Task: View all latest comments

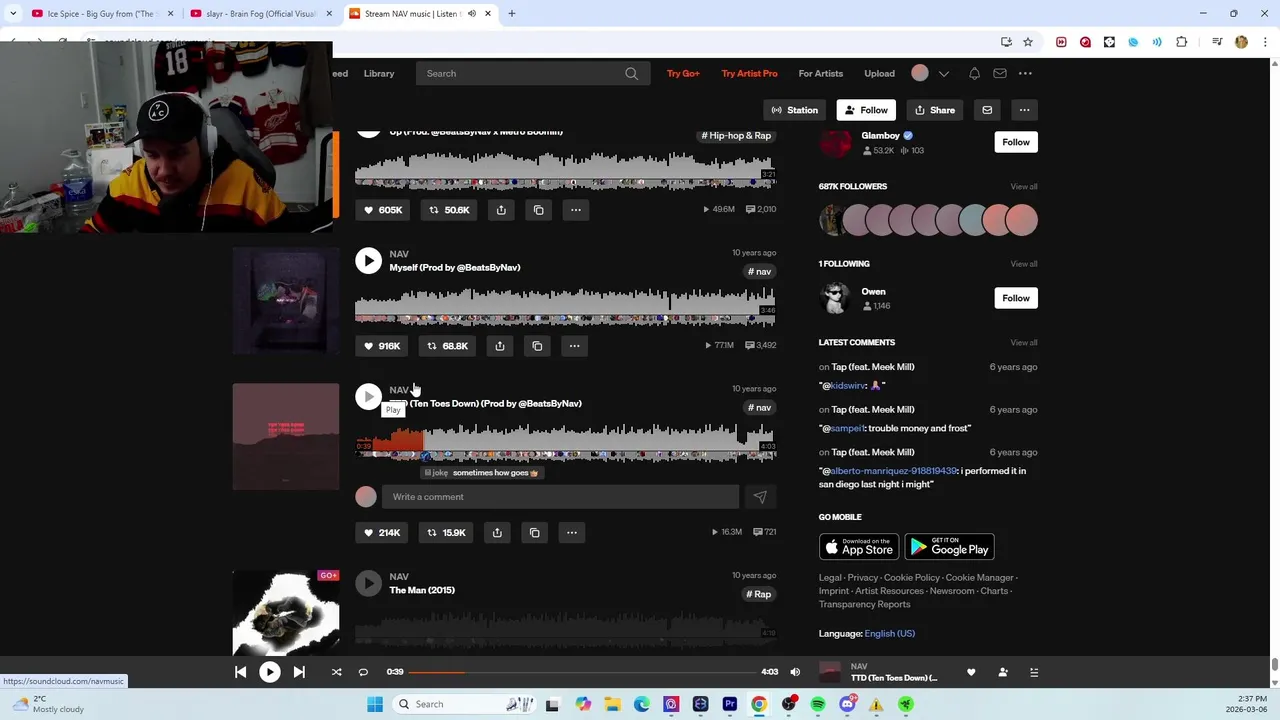Action: pos(1024,343)
